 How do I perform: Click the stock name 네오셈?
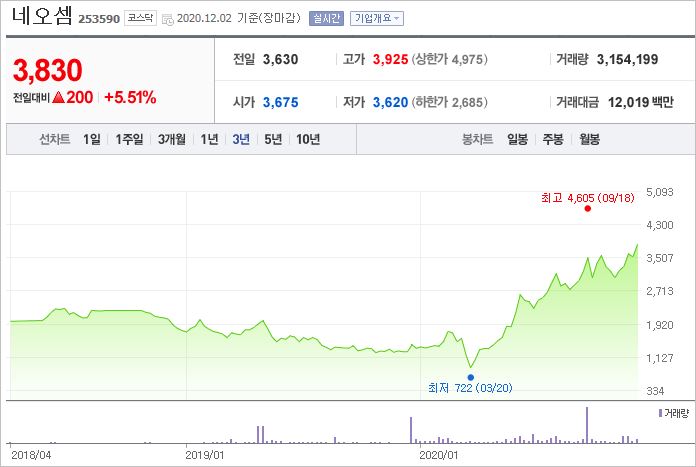click(42, 15)
